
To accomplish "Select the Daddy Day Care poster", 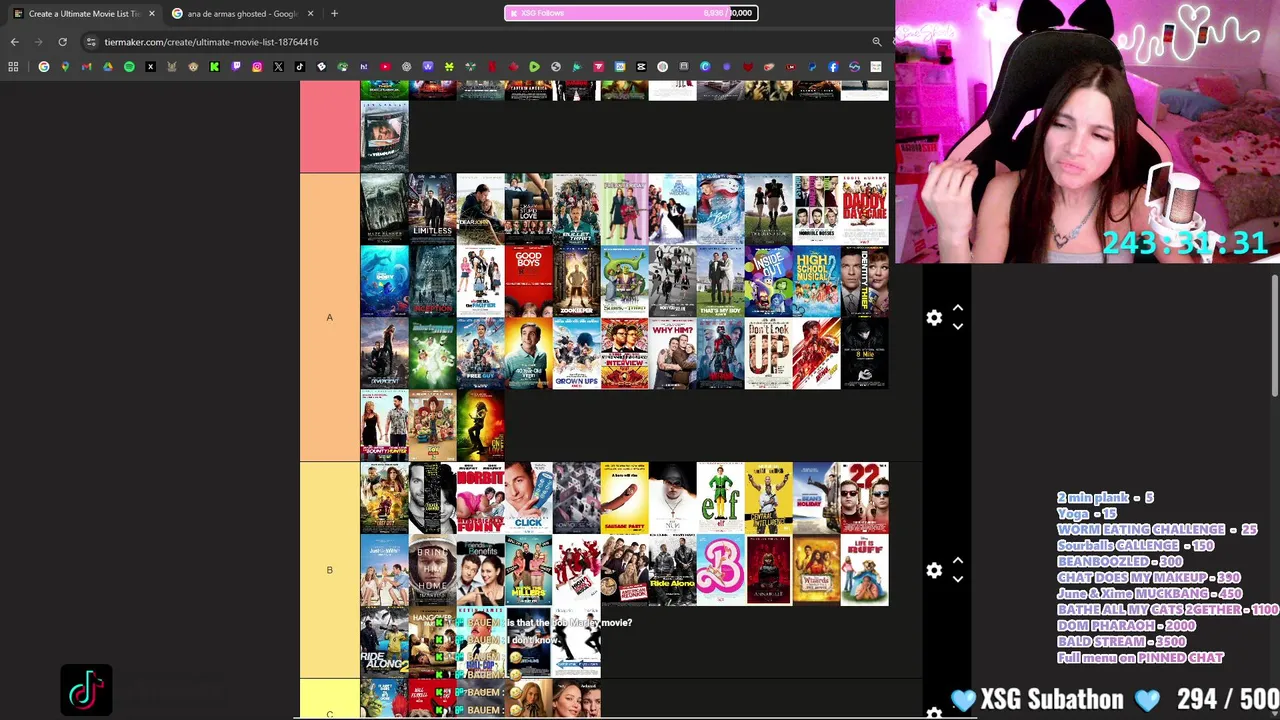I will click(864, 208).
